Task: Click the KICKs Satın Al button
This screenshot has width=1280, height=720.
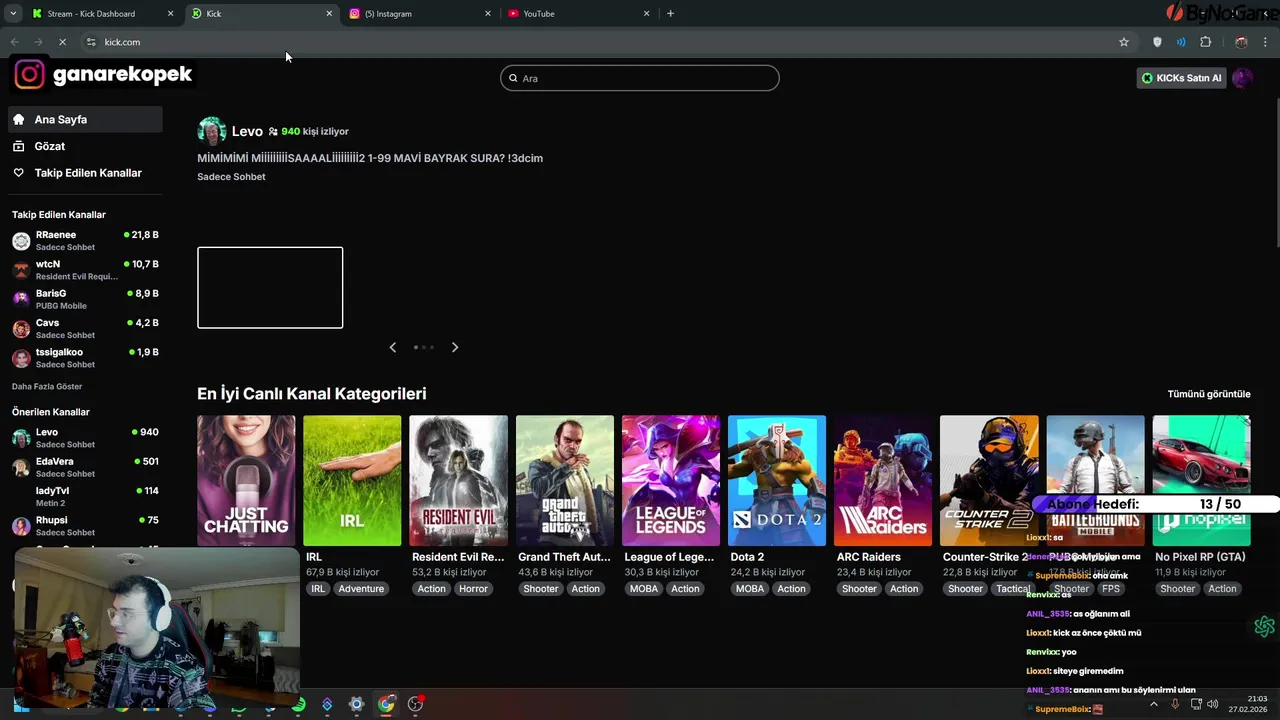Action: pos(1181,78)
